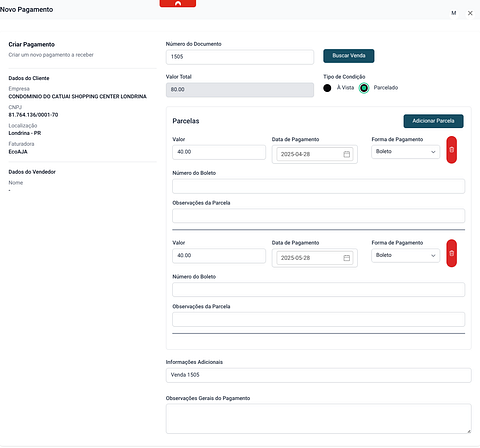Focus second Observações da Parcela field
This screenshot has height=448, width=480.
318,319
